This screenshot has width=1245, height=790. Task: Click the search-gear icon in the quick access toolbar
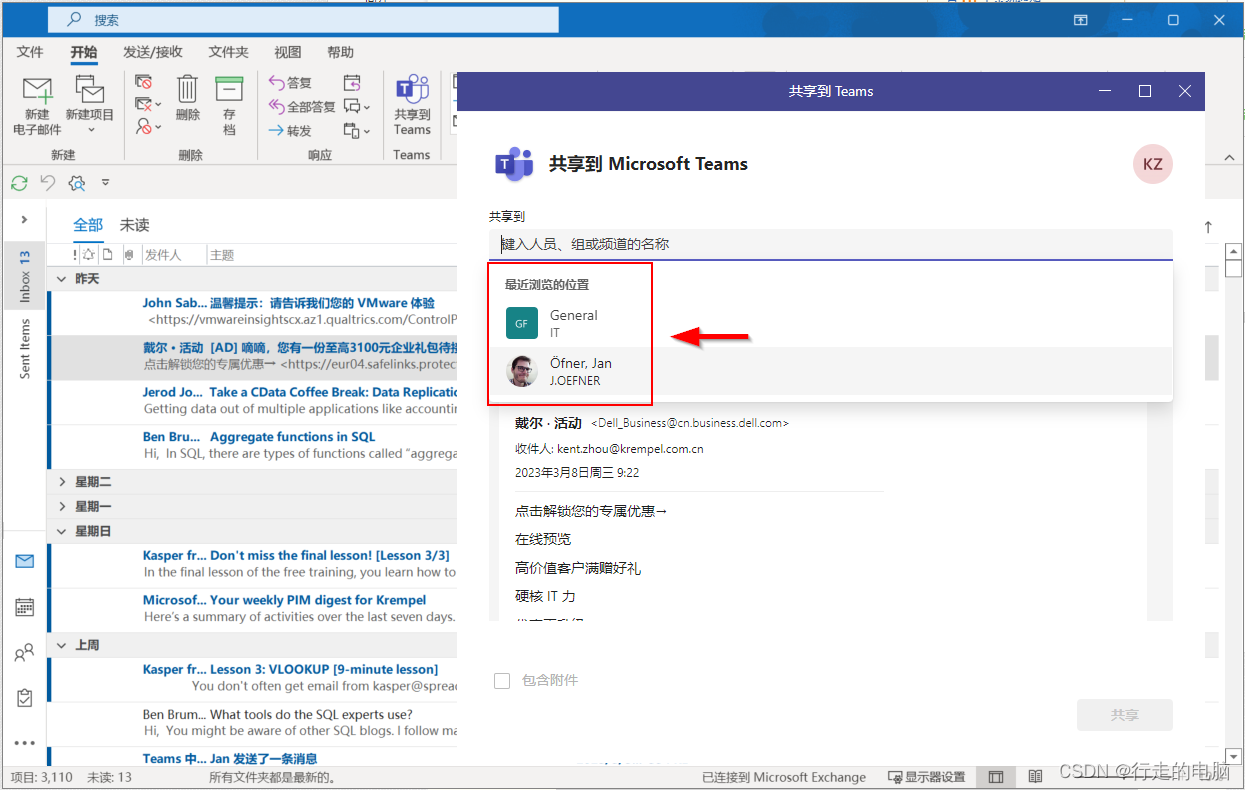pyautogui.click(x=77, y=183)
